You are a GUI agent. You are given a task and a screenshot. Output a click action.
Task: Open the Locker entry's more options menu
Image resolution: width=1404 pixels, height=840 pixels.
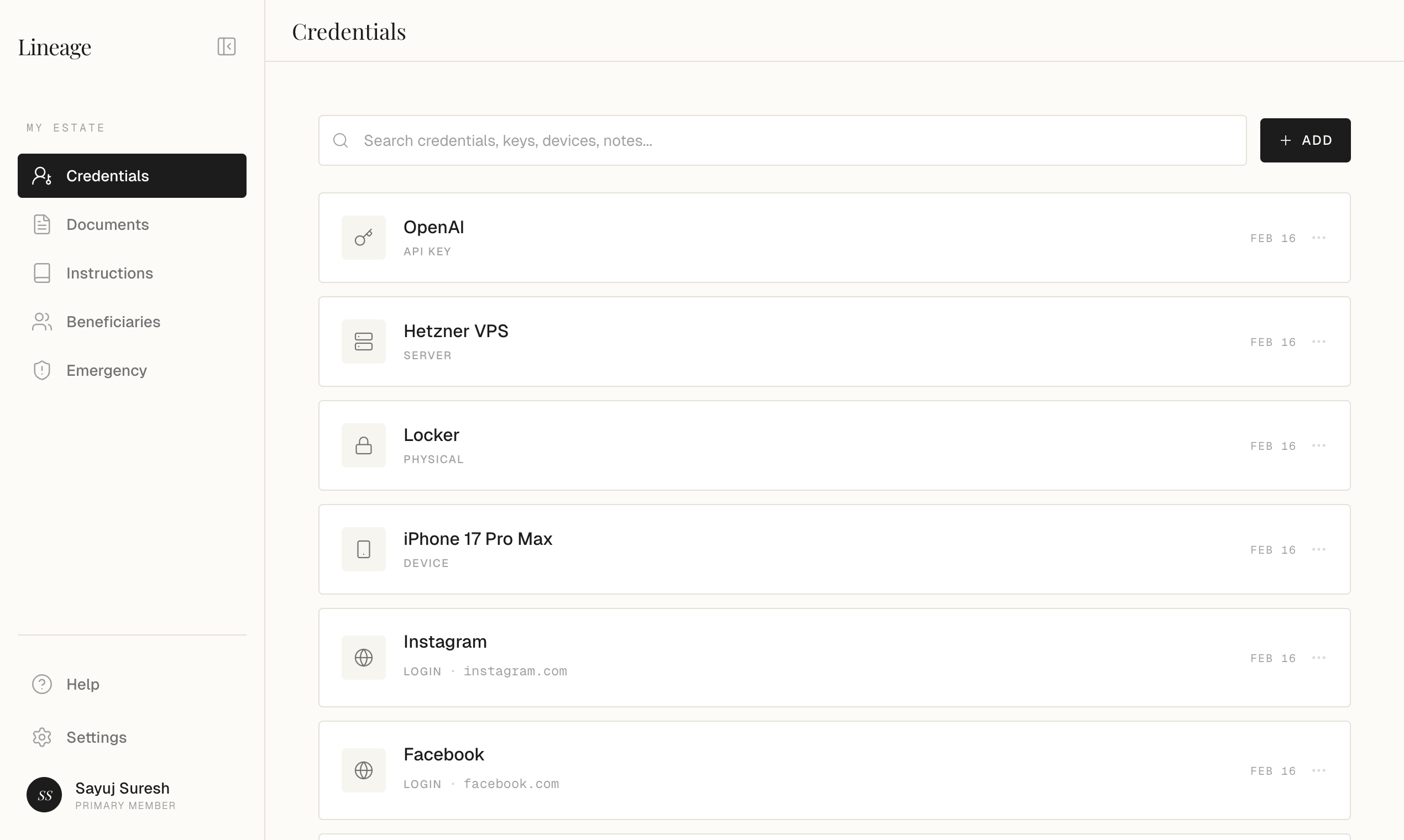[1318, 446]
